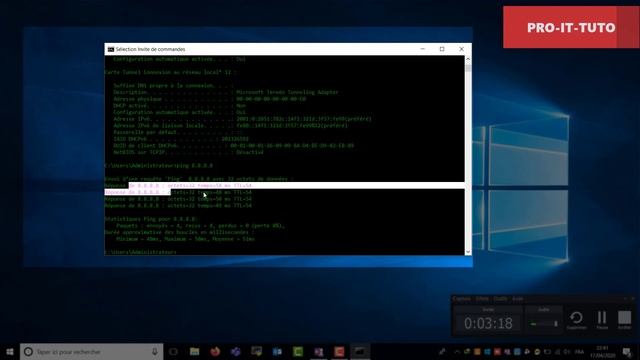Open the recorder Capture menu
Viewport: 640px width, 360px height.
coord(462,299)
